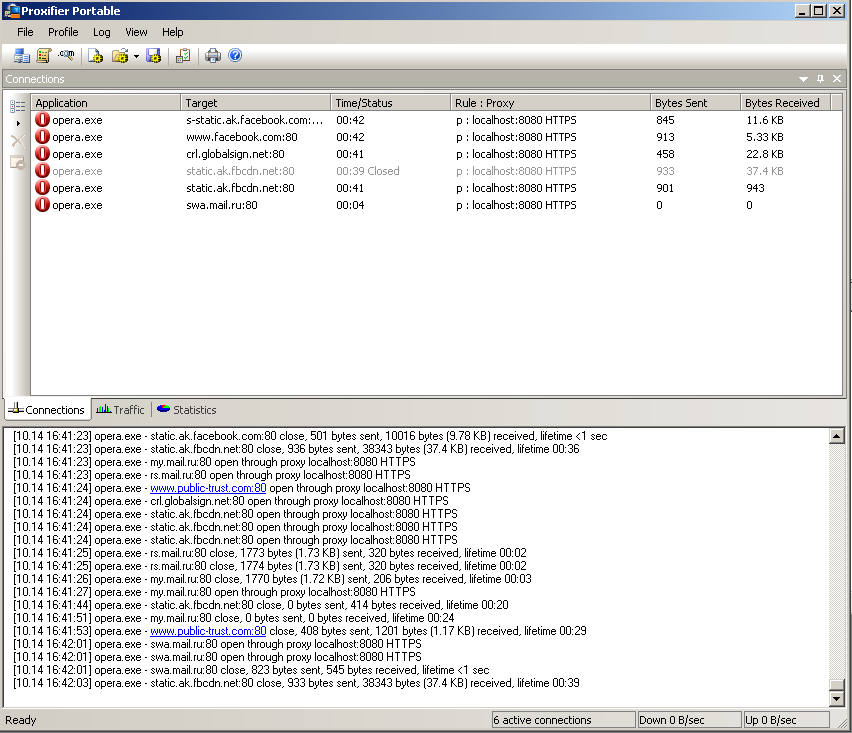Viewport: 852px width, 733px height.
Task: Click the Opera icon in the www.facebook.com:80 row
Action: point(42,137)
